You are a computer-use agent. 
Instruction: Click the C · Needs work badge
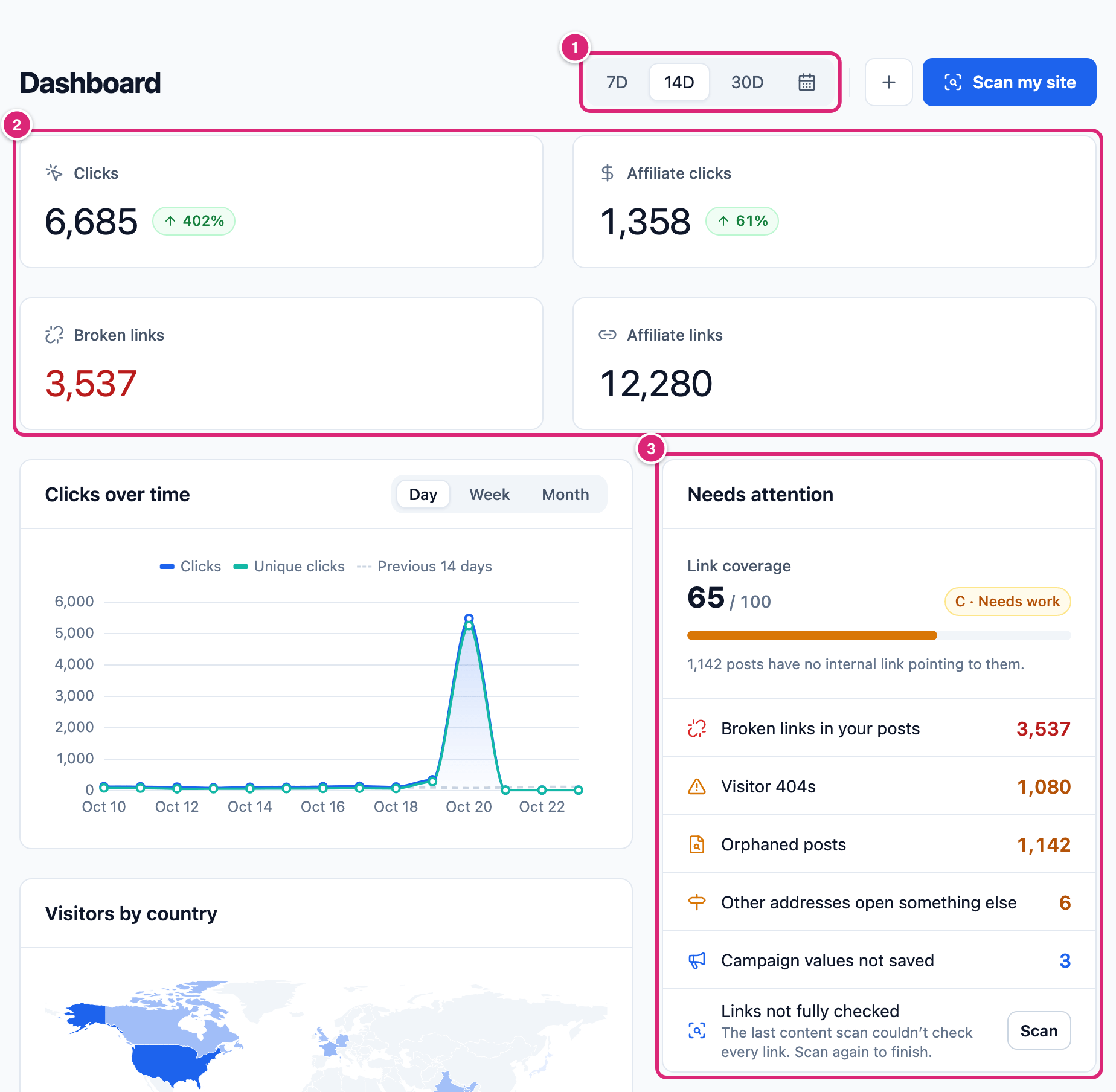click(1007, 602)
